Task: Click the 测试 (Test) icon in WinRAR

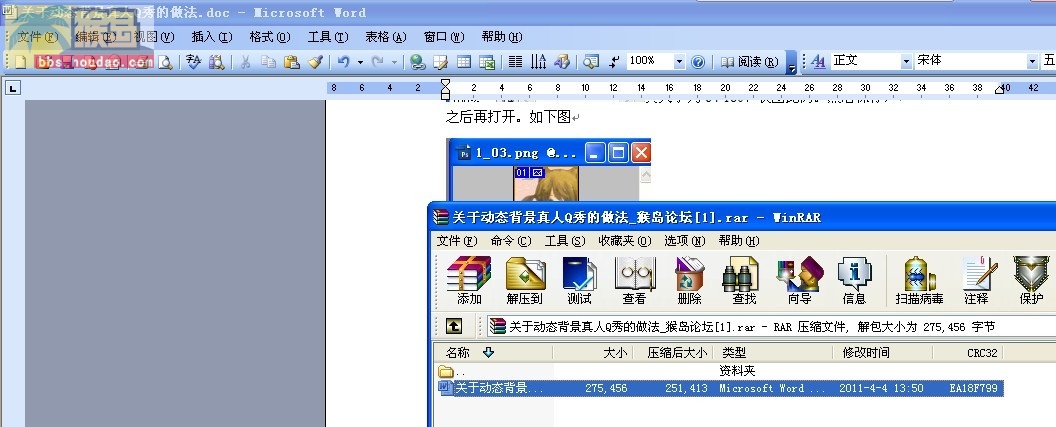Action: 579,280
